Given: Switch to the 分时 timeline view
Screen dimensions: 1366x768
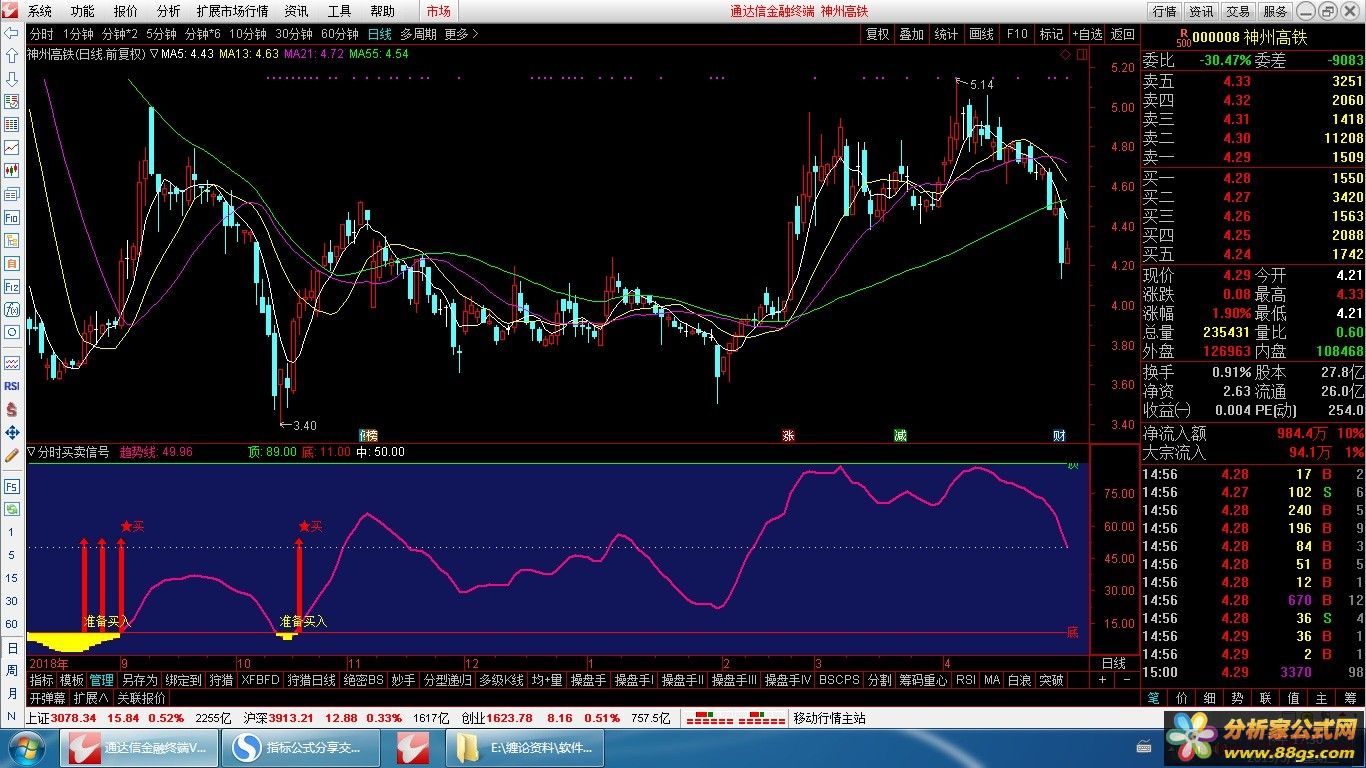Looking at the screenshot, I should (42, 33).
